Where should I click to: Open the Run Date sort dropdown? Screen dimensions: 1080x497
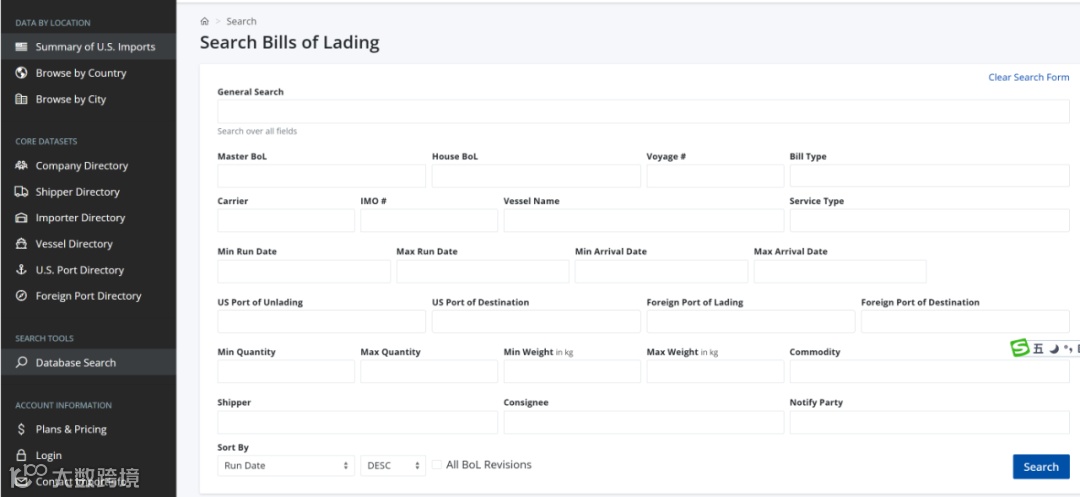click(x=286, y=466)
